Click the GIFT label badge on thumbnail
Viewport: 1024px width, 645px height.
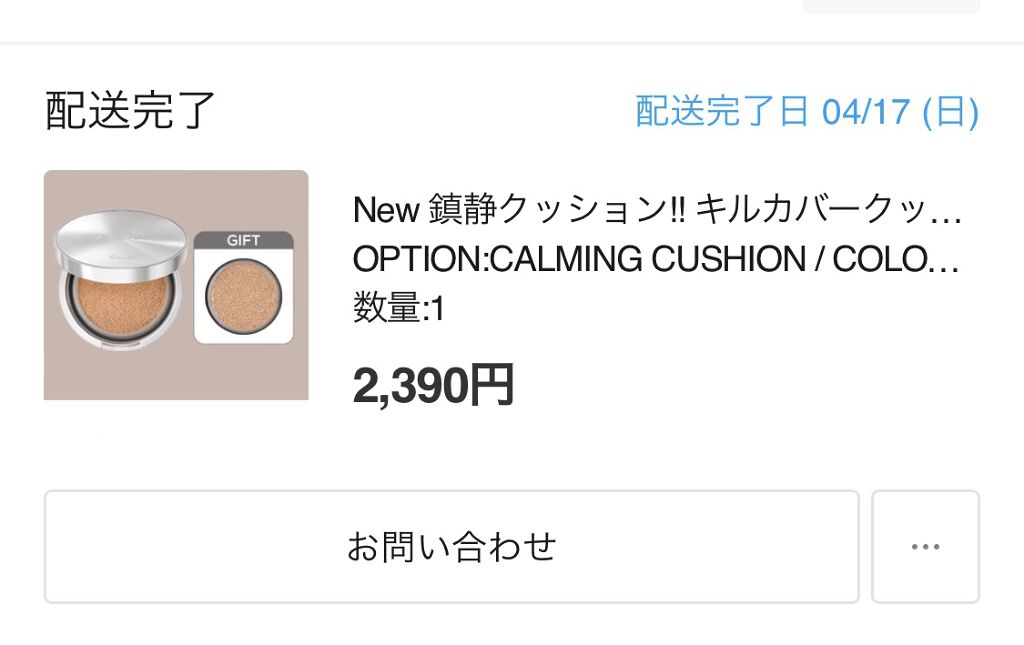[x=243, y=240]
